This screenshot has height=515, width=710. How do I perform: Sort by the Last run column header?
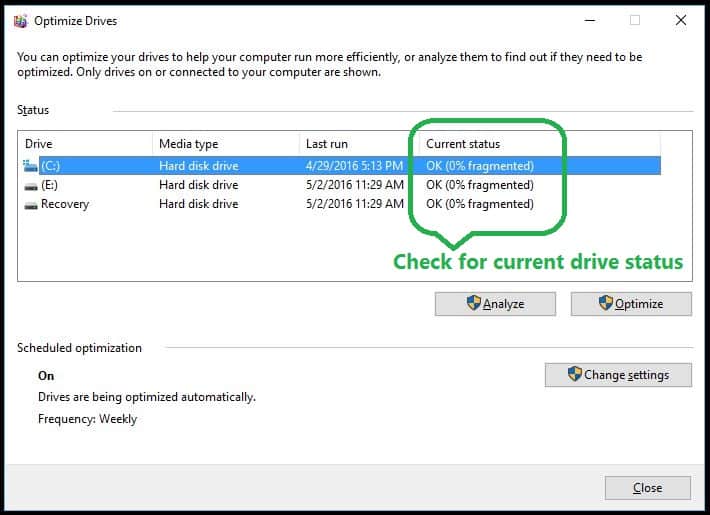[x=327, y=144]
